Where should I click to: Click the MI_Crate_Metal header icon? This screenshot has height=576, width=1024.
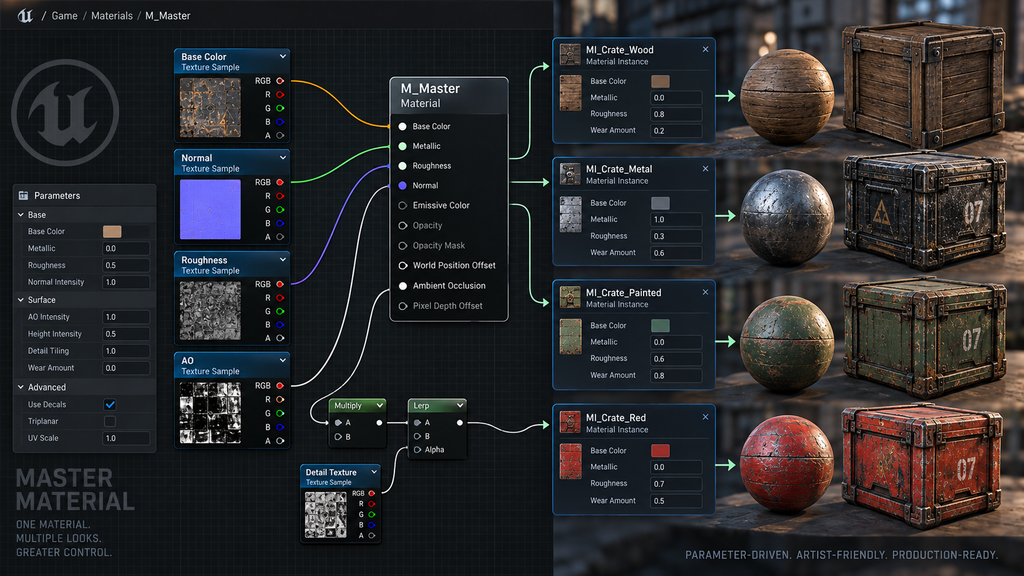point(570,174)
